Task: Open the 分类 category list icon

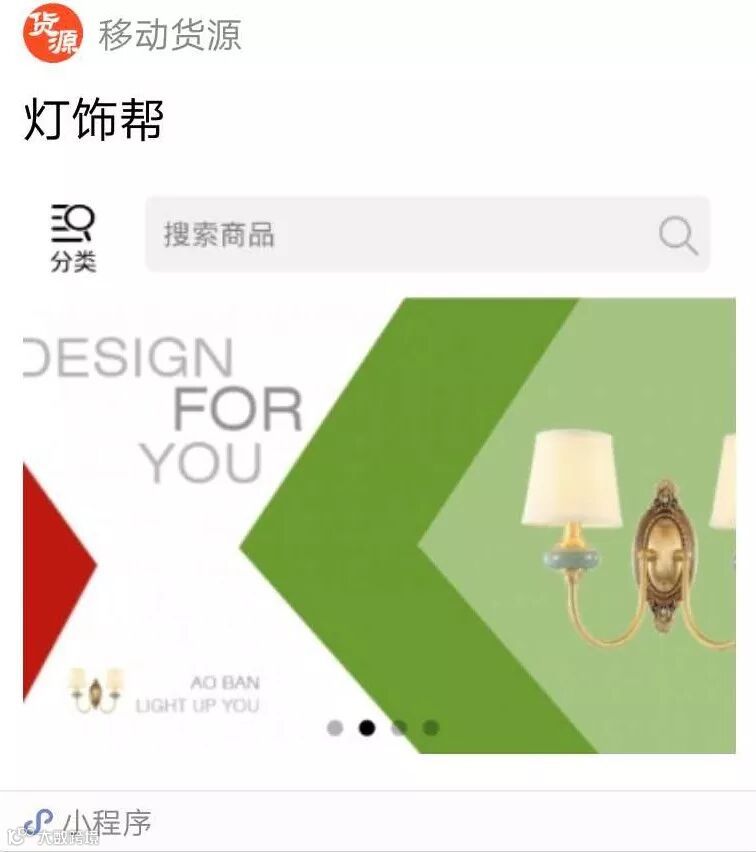Action: click(x=73, y=223)
